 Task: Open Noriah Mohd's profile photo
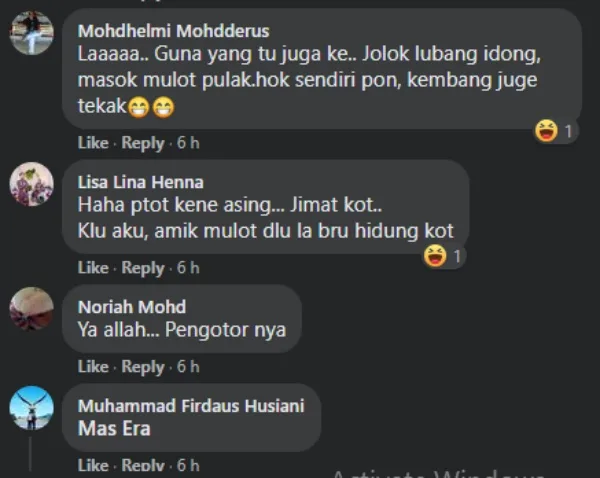coord(31,309)
